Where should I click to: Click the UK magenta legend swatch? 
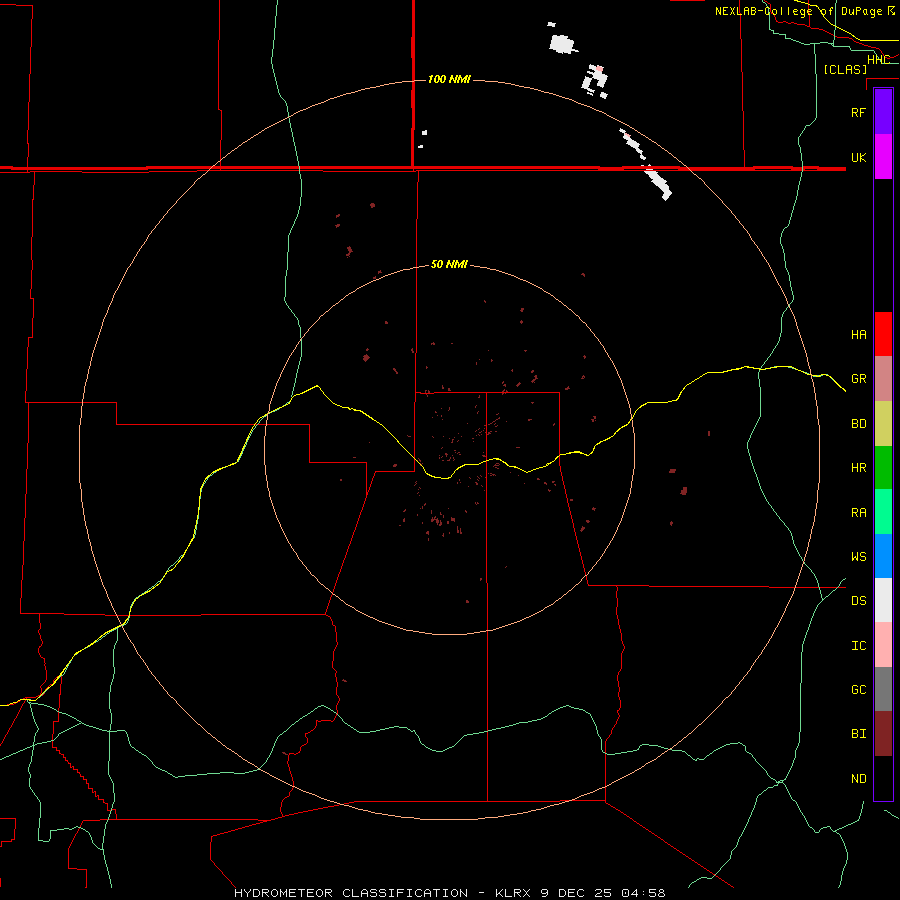(883, 157)
